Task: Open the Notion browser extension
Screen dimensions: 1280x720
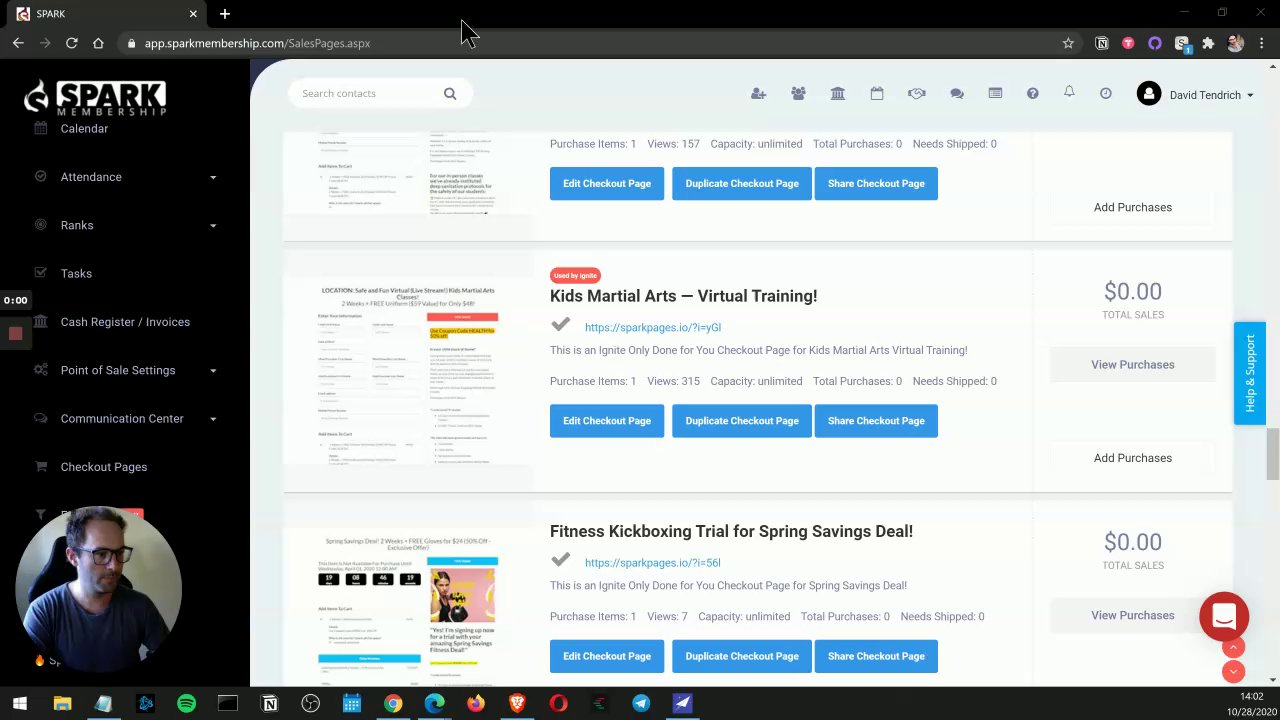Action: coord(1102,43)
